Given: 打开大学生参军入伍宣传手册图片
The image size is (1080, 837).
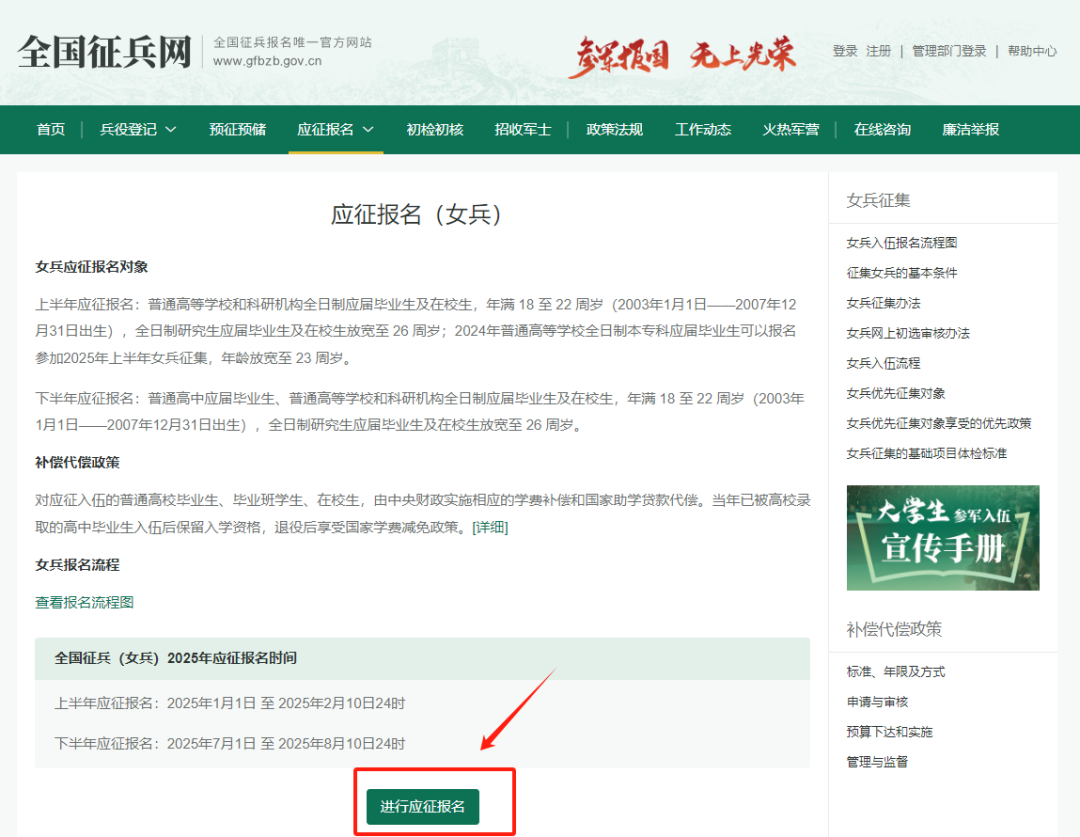Looking at the screenshot, I should [942, 537].
